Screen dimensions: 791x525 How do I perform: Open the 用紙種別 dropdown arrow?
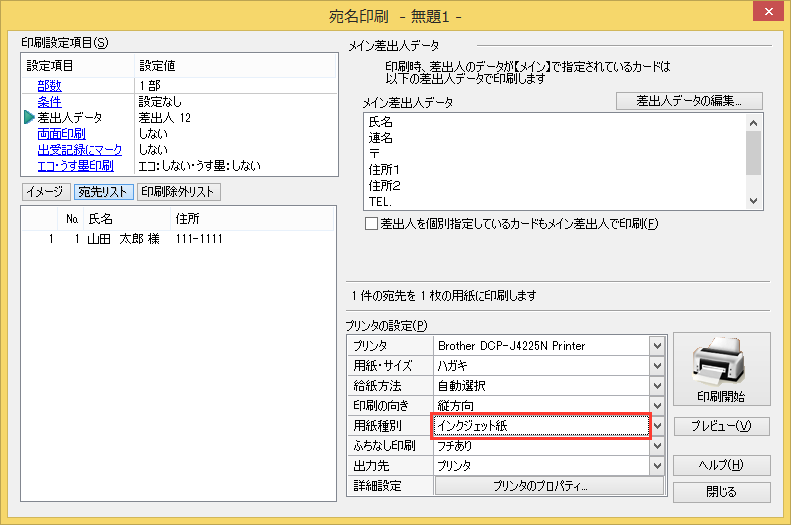pyautogui.click(x=657, y=426)
